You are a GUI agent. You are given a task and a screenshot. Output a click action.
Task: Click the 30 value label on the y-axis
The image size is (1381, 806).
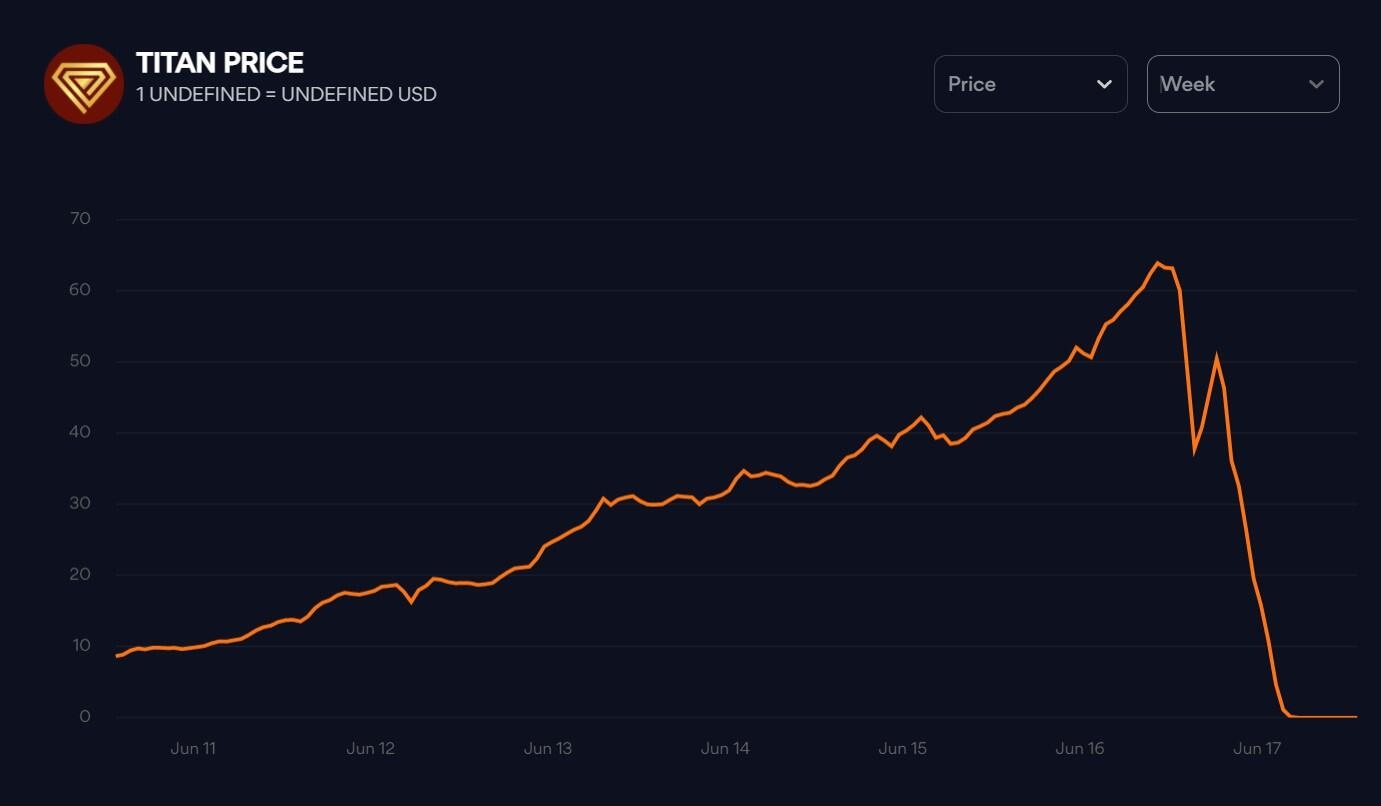81,502
